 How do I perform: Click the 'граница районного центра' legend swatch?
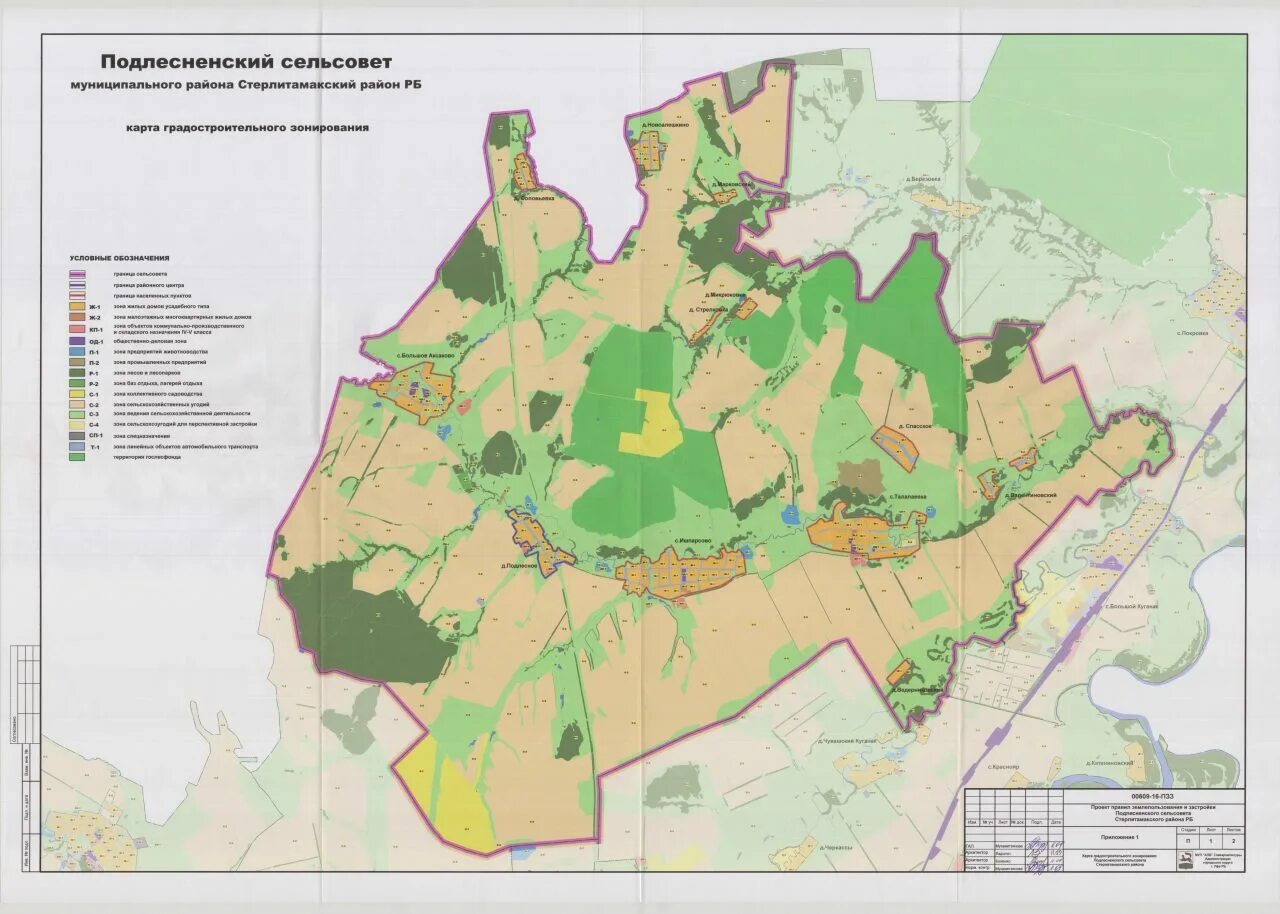pos(77,285)
